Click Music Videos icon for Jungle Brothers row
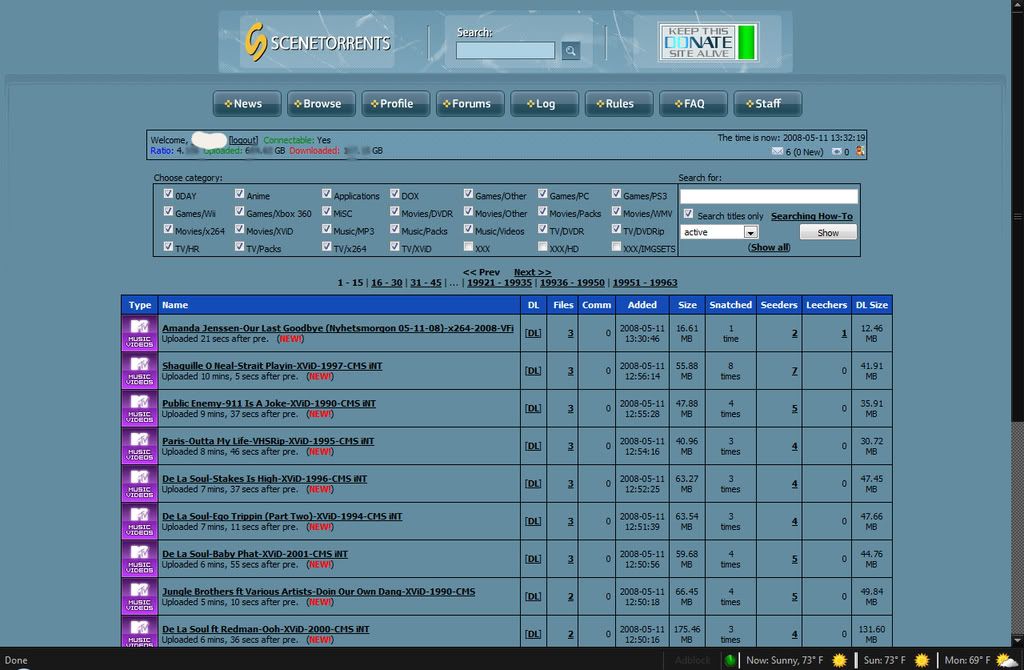1024x670 pixels. click(x=139, y=596)
